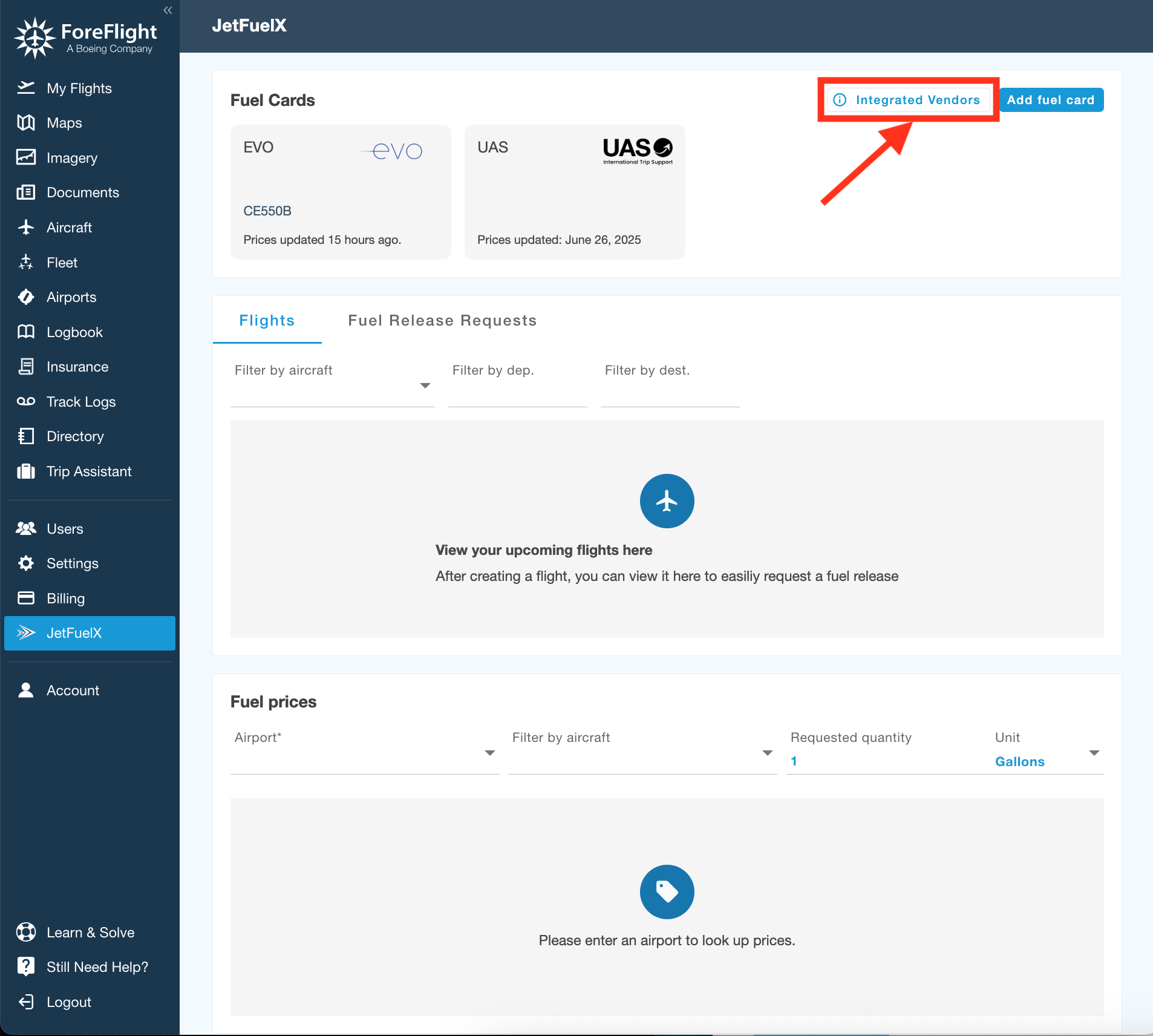Click the info icon in Integrated Vendors
The height and width of the screenshot is (1036, 1153).
840,100
